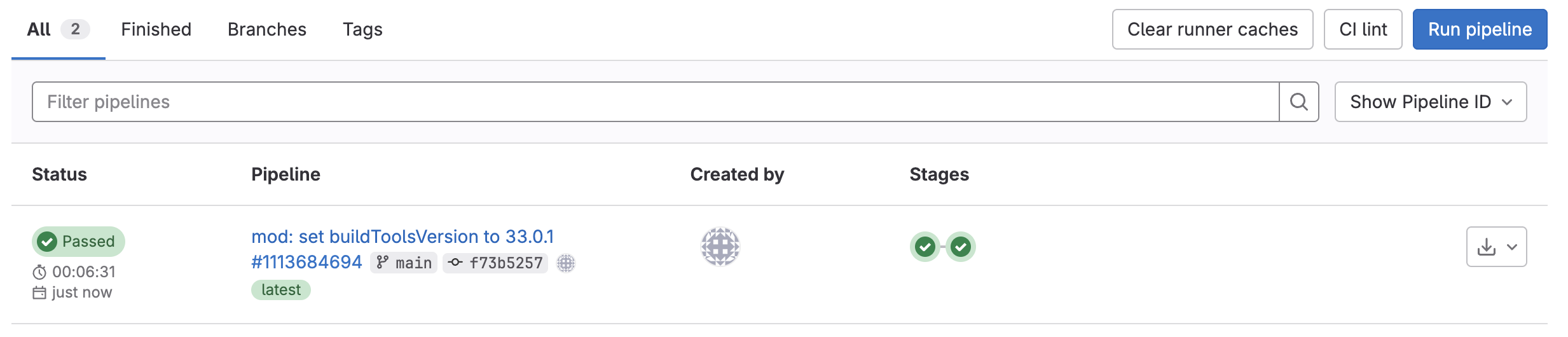
Task: Click the branch icon beside main
Action: (x=382, y=263)
